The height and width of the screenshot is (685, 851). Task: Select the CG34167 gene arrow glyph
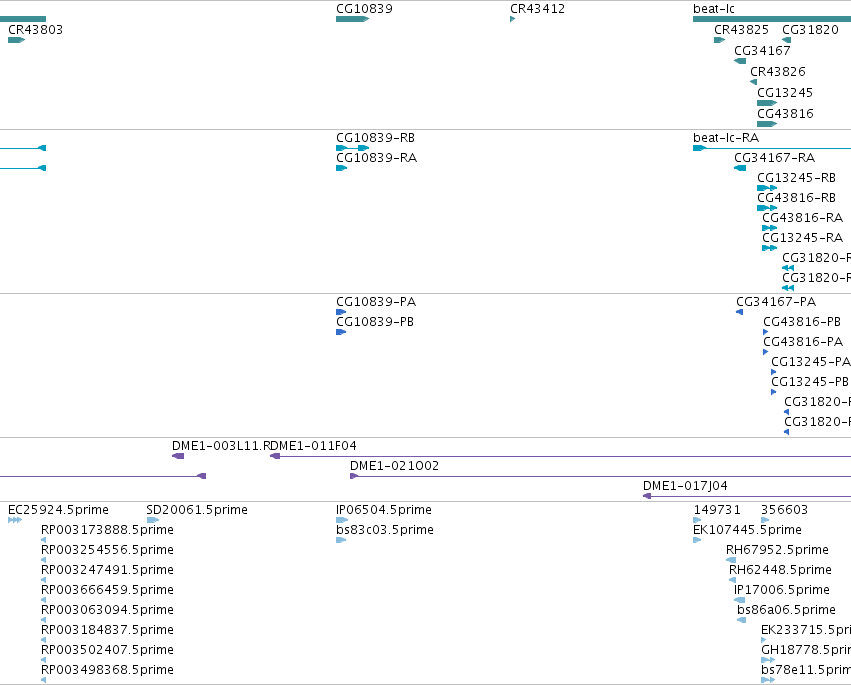[740, 61]
